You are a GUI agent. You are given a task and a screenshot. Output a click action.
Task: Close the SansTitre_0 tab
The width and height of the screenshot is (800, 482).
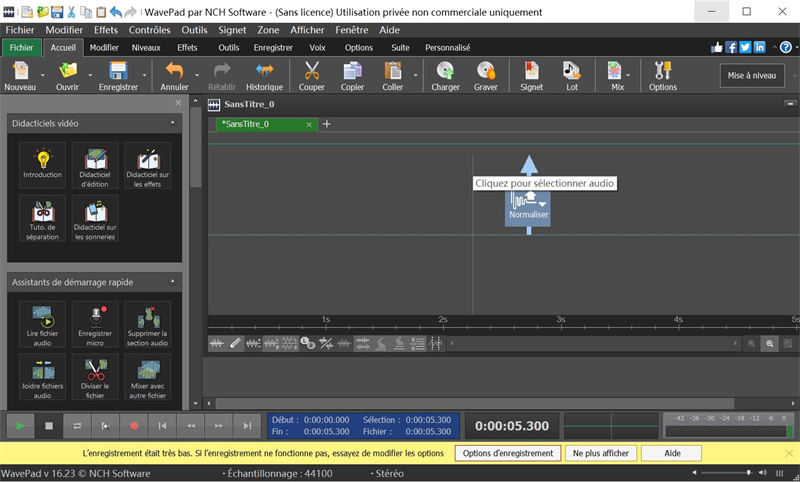[x=309, y=124]
